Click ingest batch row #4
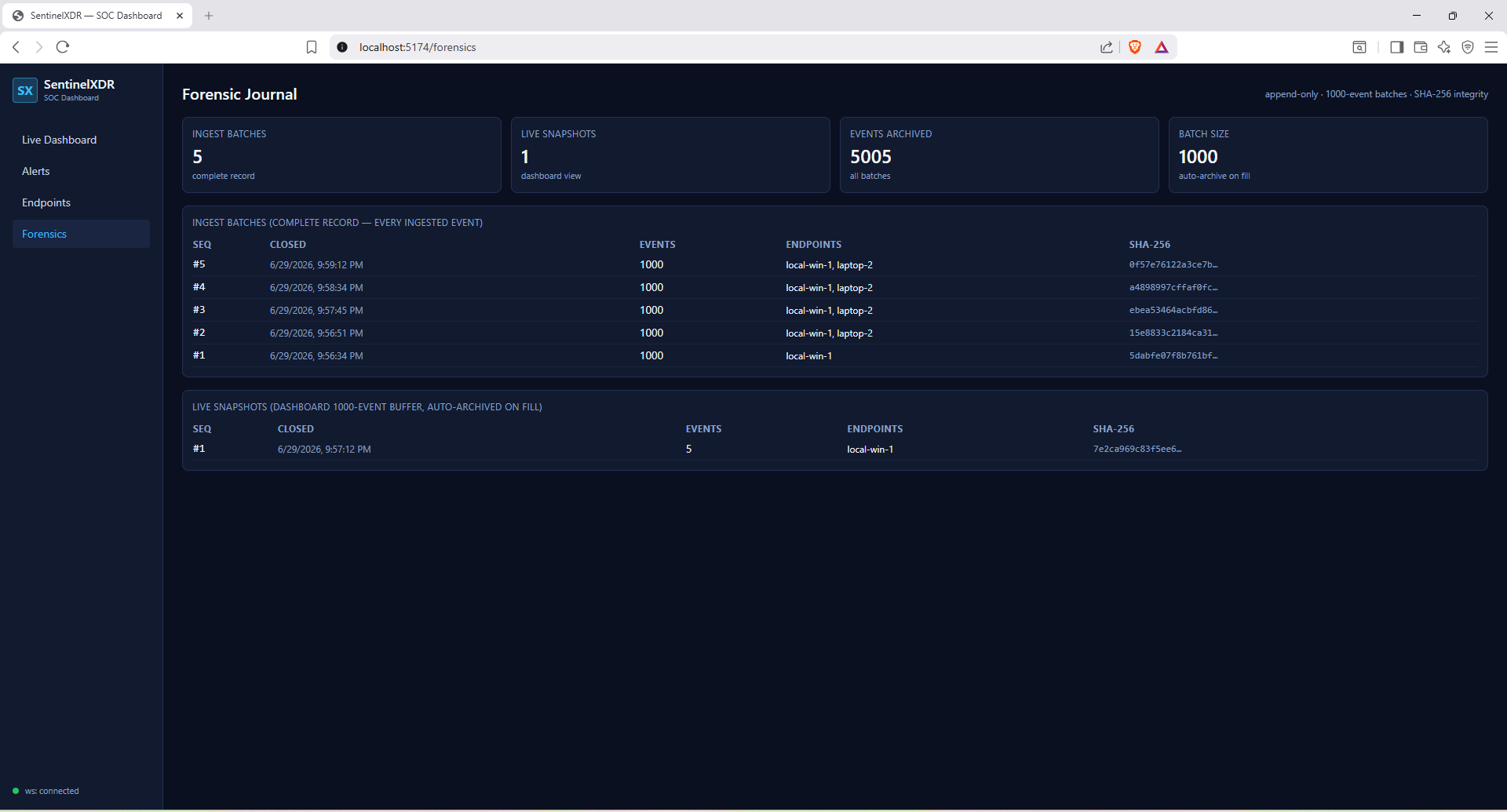Screen dimensions: 1507x812 click(835, 288)
